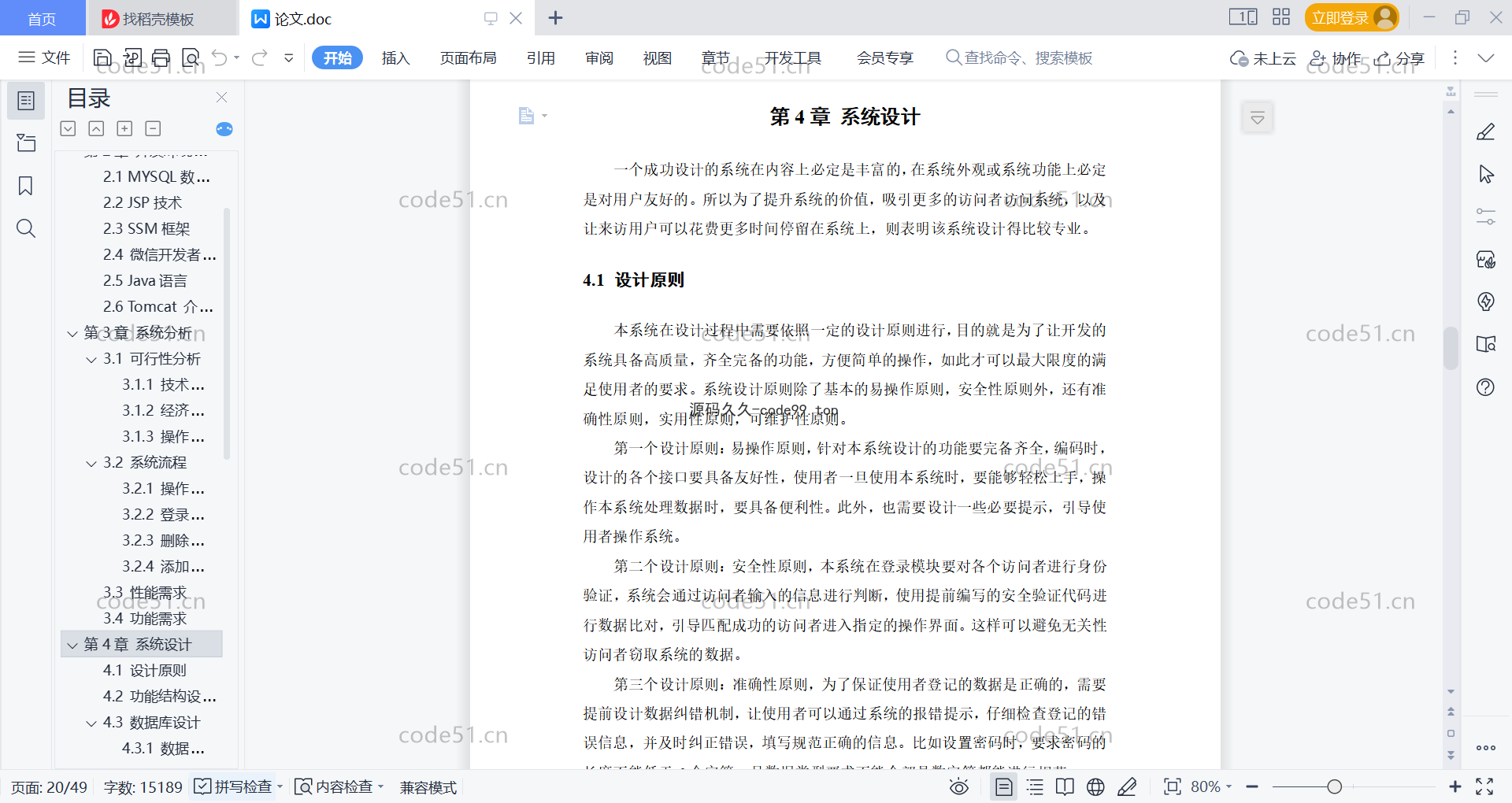The height and width of the screenshot is (803, 1512).
Task: Click the 未上云 cloud status button
Action: click(x=1263, y=58)
